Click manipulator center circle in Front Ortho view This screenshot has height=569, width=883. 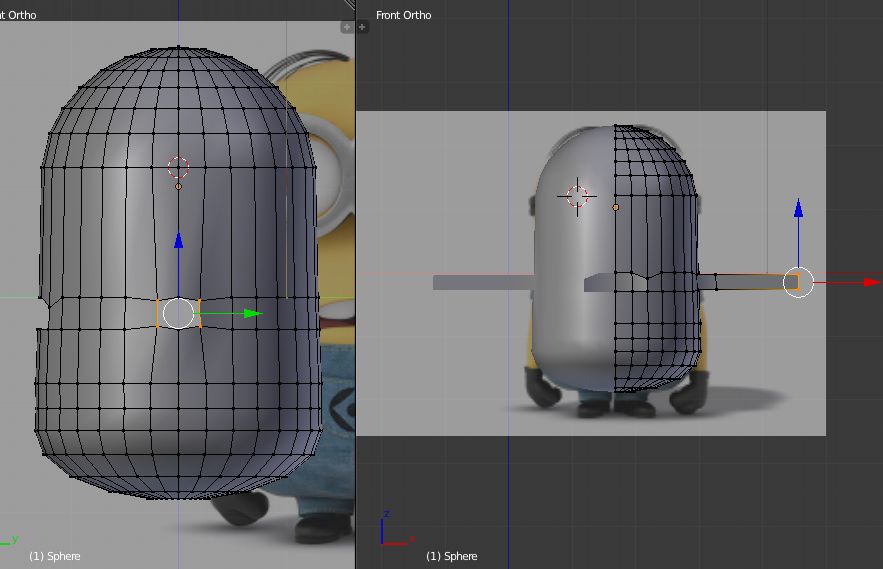(x=799, y=282)
